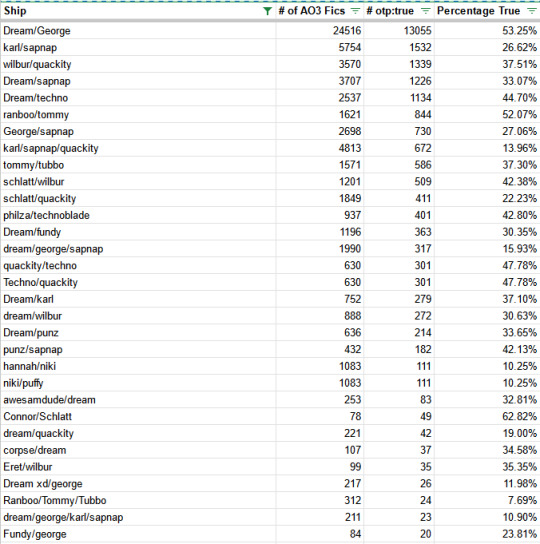Select the punz/sapnap cell
This screenshot has width=540, height=544.
point(138,349)
